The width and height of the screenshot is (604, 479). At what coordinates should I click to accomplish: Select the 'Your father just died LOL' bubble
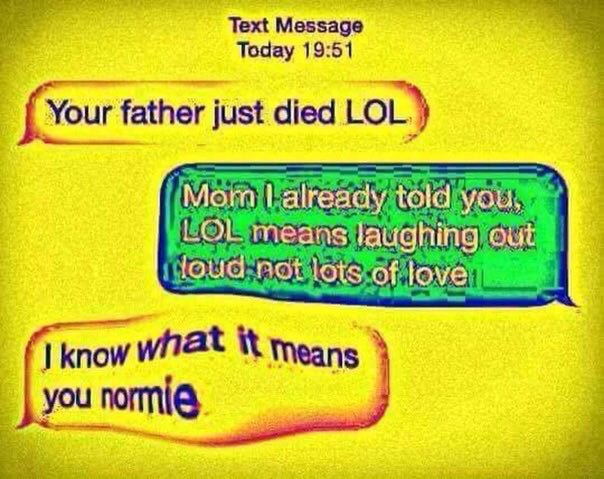[x=225, y=113]
